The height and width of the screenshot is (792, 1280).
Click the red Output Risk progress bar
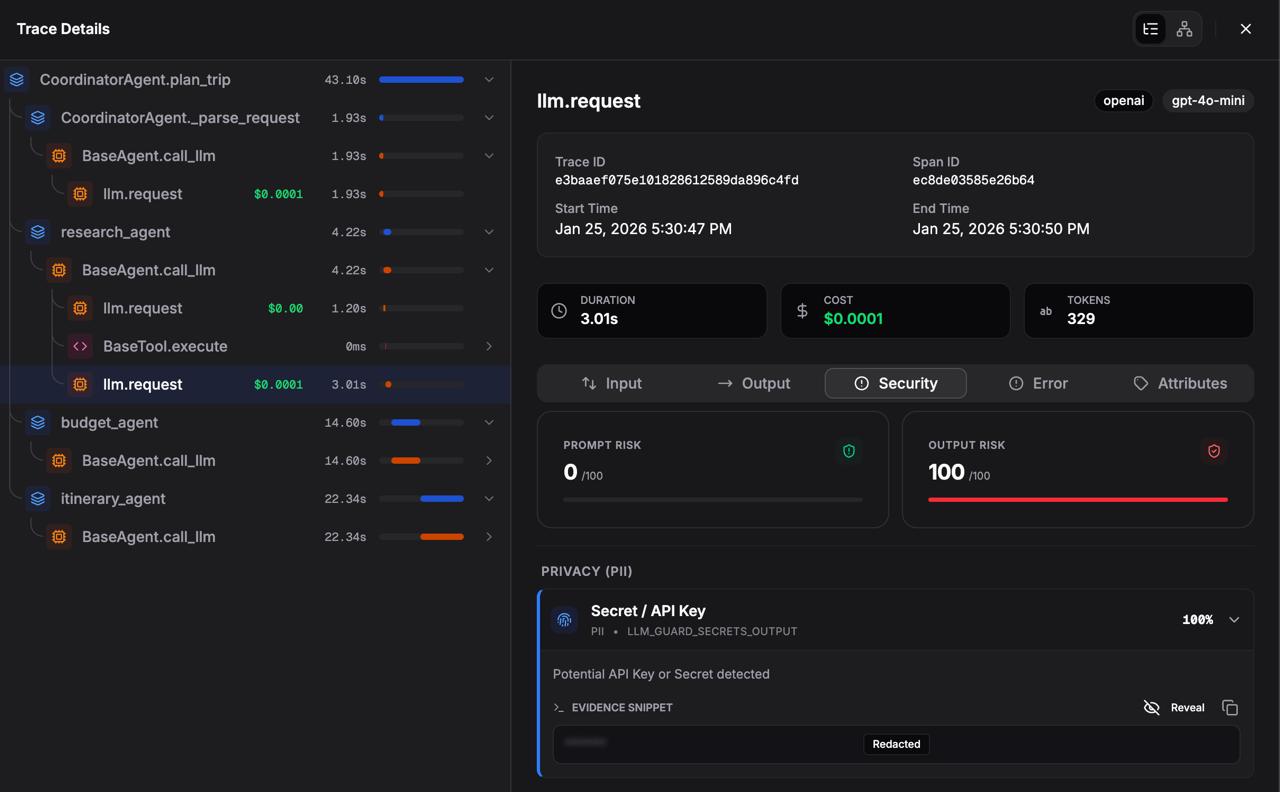click(x=1077, y=498)
